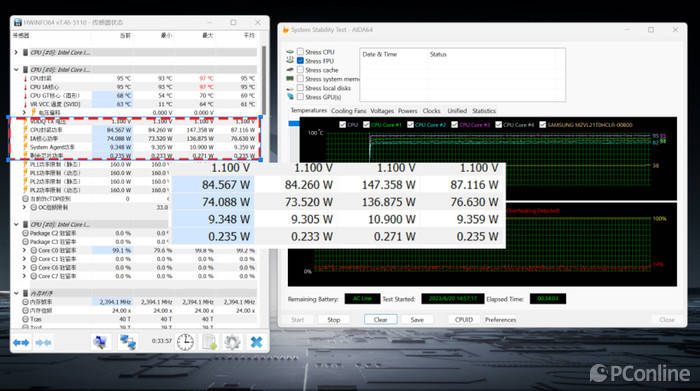700x391 pixels.
Task: Switch to the Statistics tab
Action: (484, 111)
